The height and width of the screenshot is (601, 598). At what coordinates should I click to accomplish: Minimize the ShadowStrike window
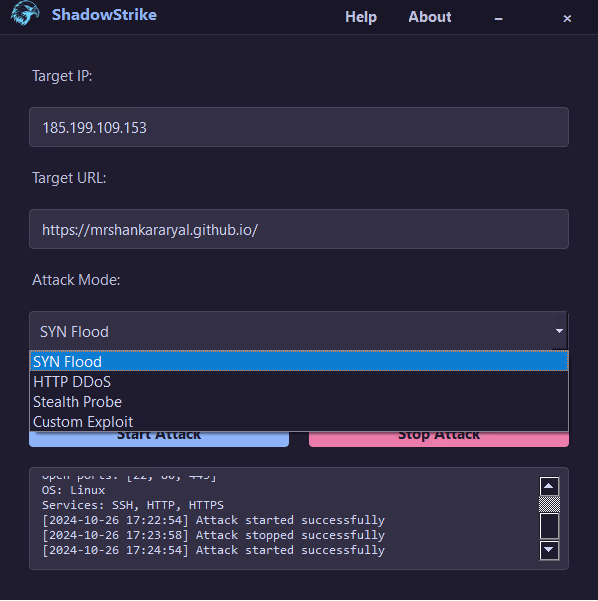point(498,18)
